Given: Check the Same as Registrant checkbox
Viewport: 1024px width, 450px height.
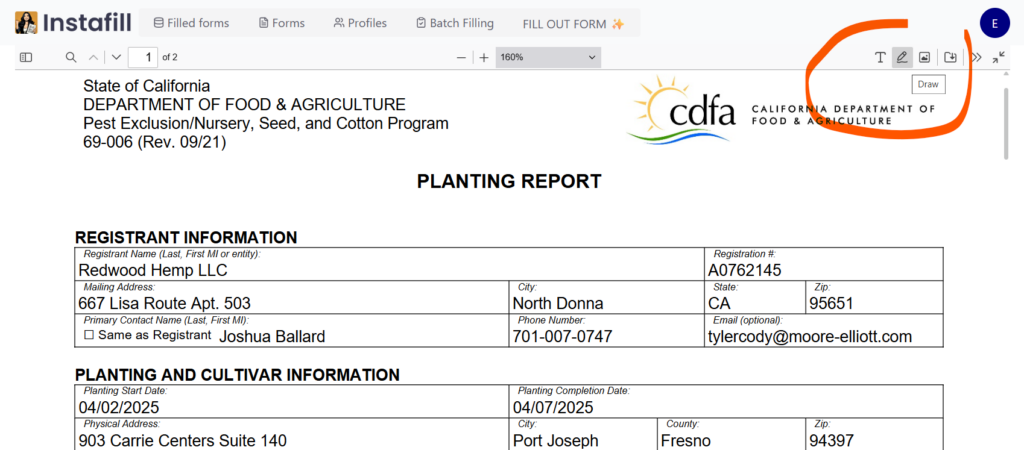Looking at the screenshot, I should (x=89, y=335).
